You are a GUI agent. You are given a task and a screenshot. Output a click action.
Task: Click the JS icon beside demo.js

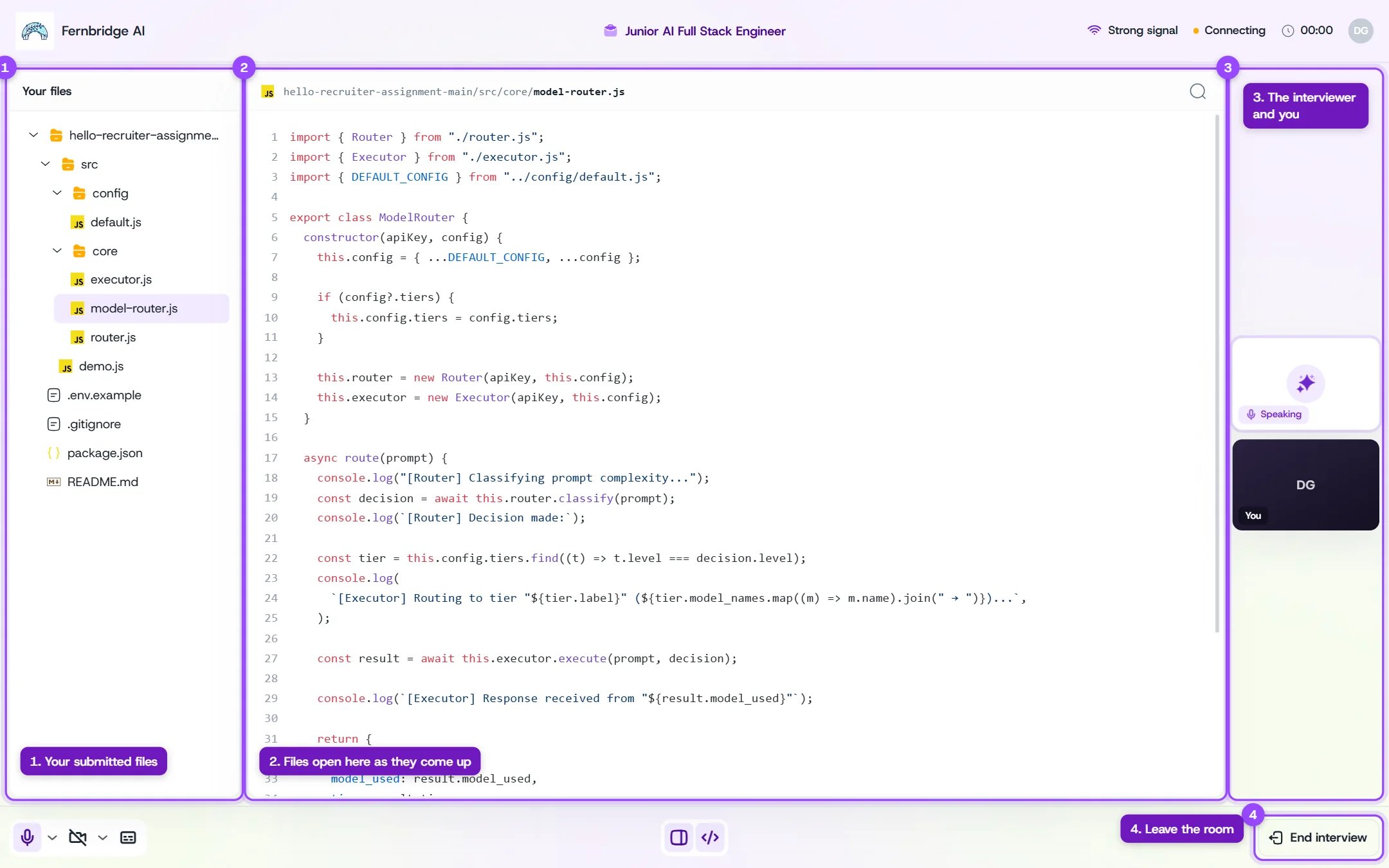tap(66, 366)
